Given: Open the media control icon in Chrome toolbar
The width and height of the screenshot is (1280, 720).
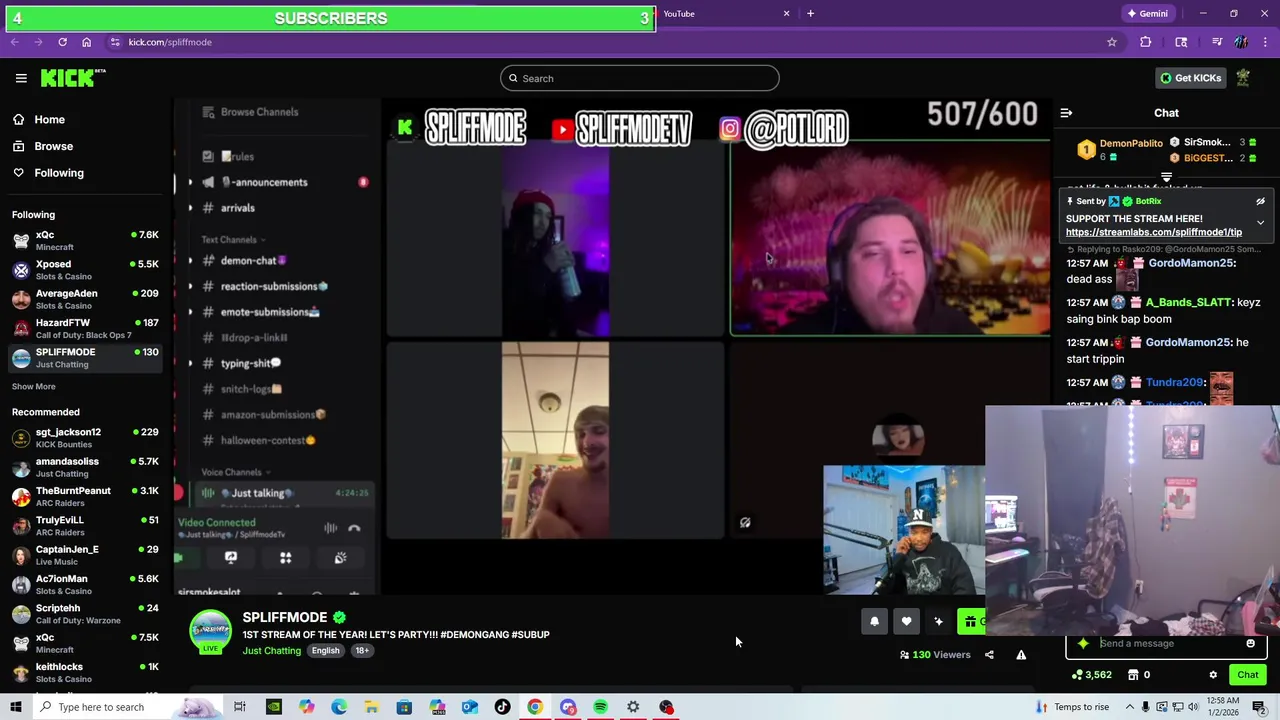Looking at the screenshot, I should pyautogui.click(x=1217, y=42).
